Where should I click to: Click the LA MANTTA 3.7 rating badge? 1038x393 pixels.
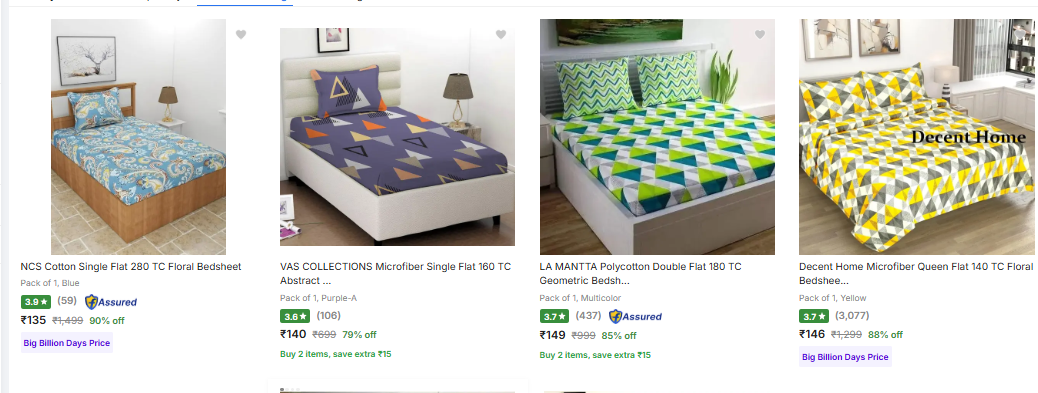555,316
